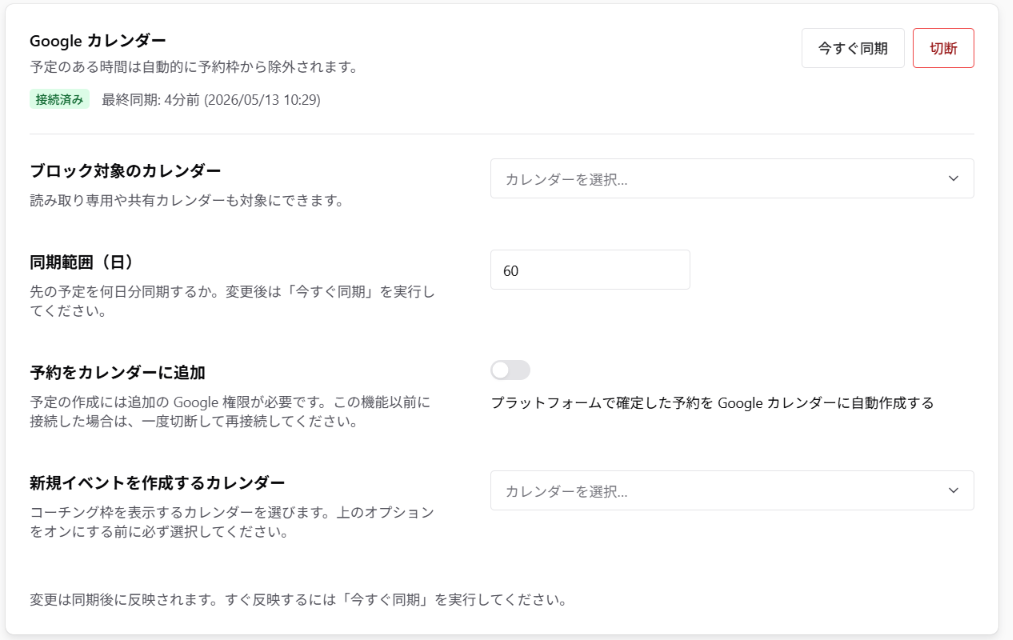This screenshot has width=1013, height=640.
Task: Click the 最終同期: 4分前 timestamp text
Action: pos(211,100)
